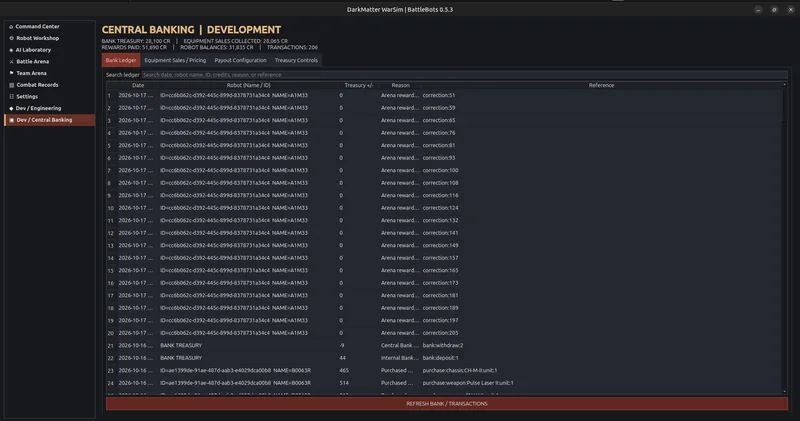
Task: Click the AI Laboratory sidebar icon
Action: (11, 50)
